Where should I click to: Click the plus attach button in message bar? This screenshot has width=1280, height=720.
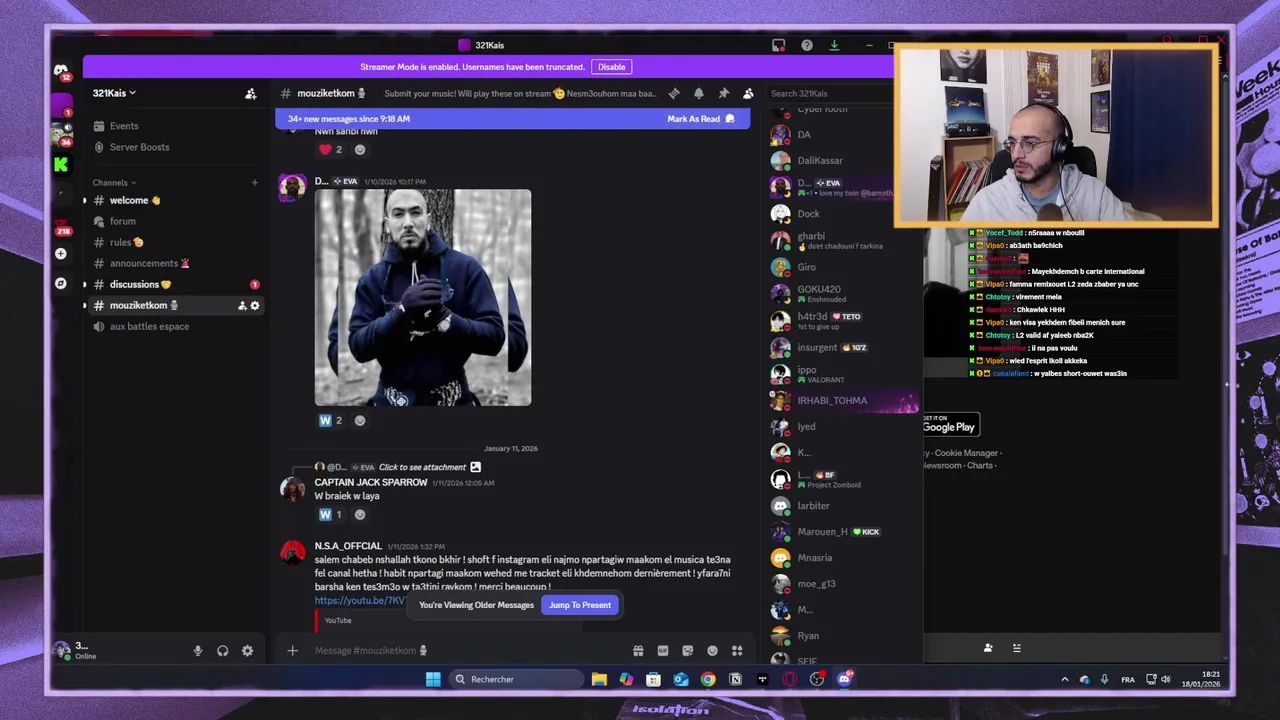pyautogui.click(x=292, y=651)
